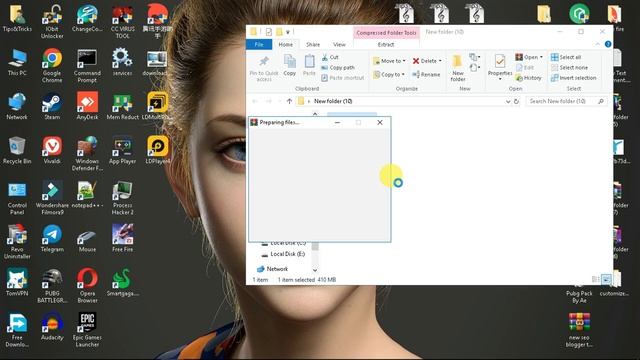Click the New folder ribbon icon
This screenshot has height=360, width=640.
coord(458,68)
